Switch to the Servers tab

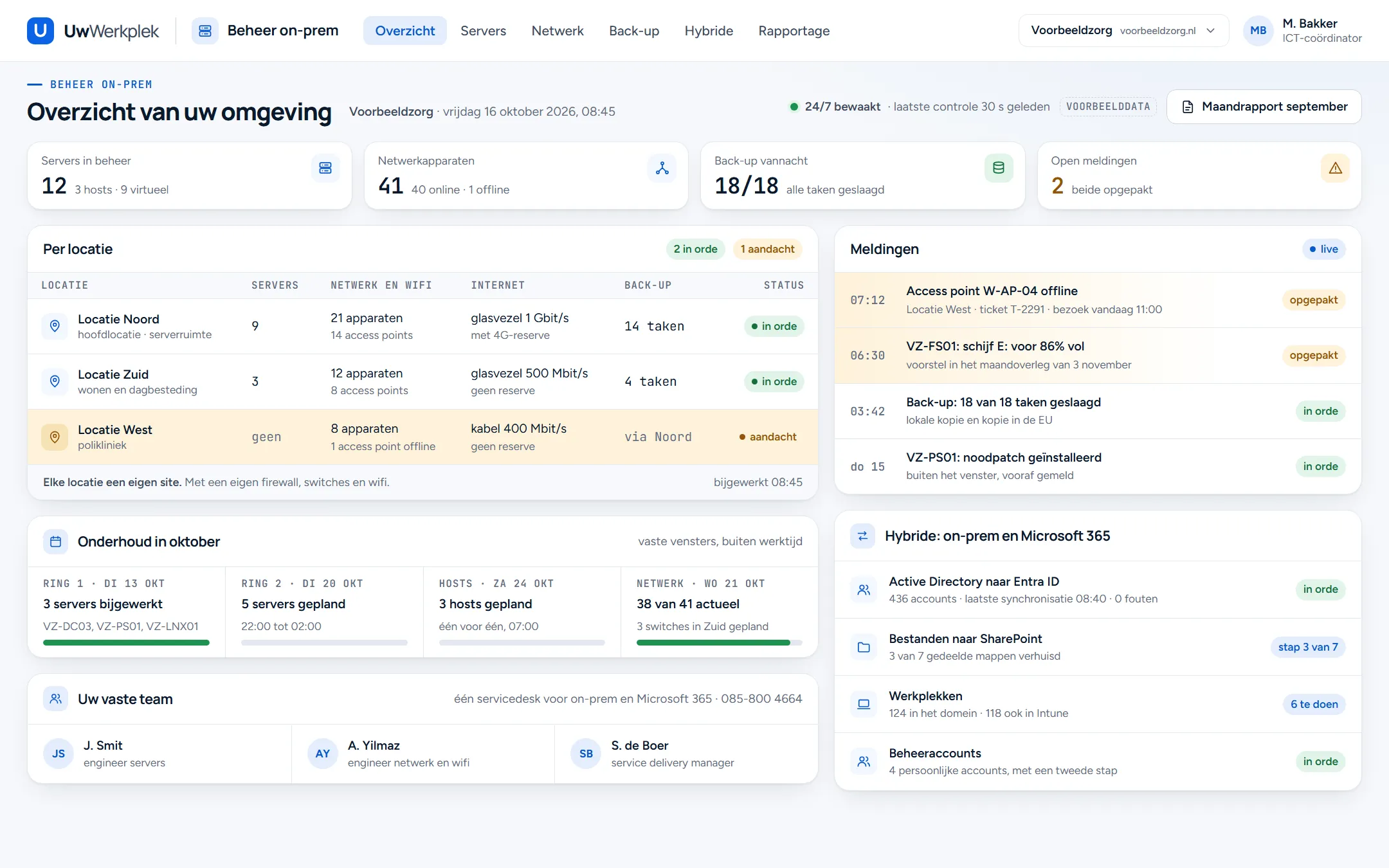click(483, 31)
